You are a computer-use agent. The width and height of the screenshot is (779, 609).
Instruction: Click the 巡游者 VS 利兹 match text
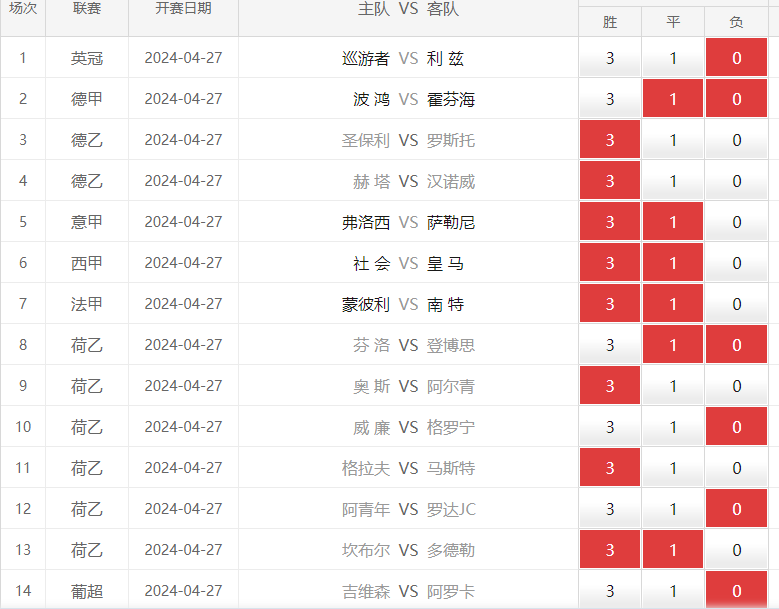coord(403,58)
